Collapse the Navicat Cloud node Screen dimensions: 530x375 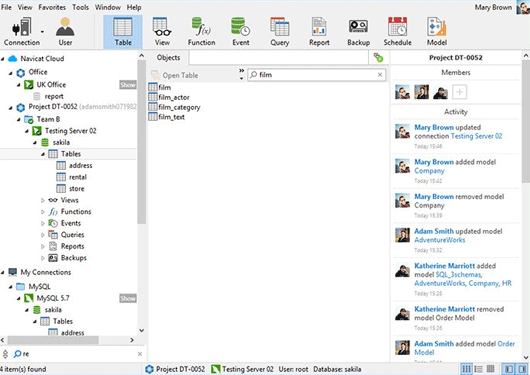point(3,59)
